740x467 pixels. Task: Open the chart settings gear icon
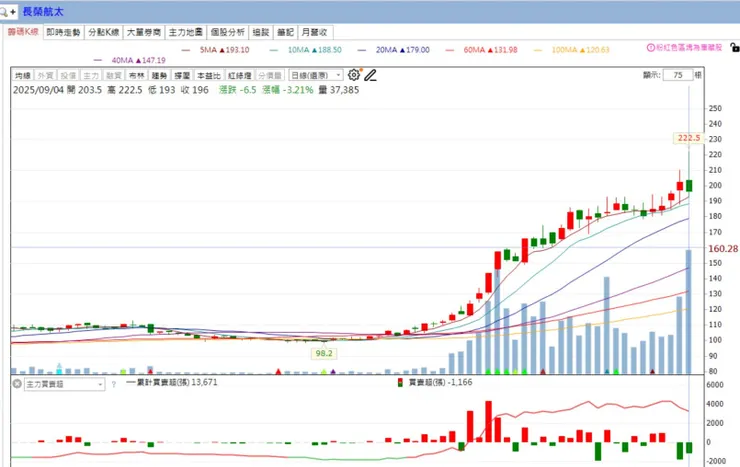353,75
